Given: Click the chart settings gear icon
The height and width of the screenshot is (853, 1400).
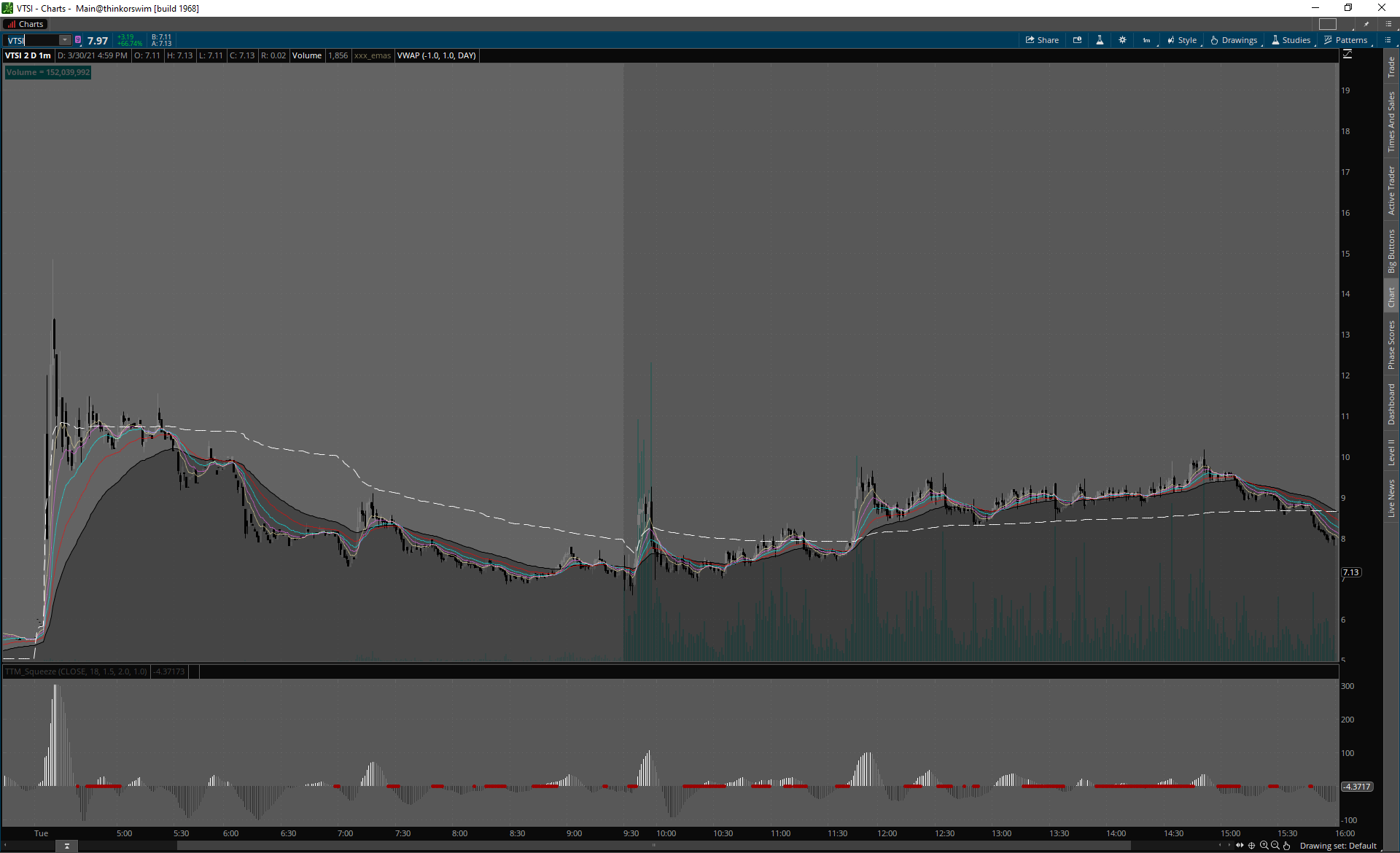Looking at the screenshot, I should pyautogui.click(x=1122, y=40).
